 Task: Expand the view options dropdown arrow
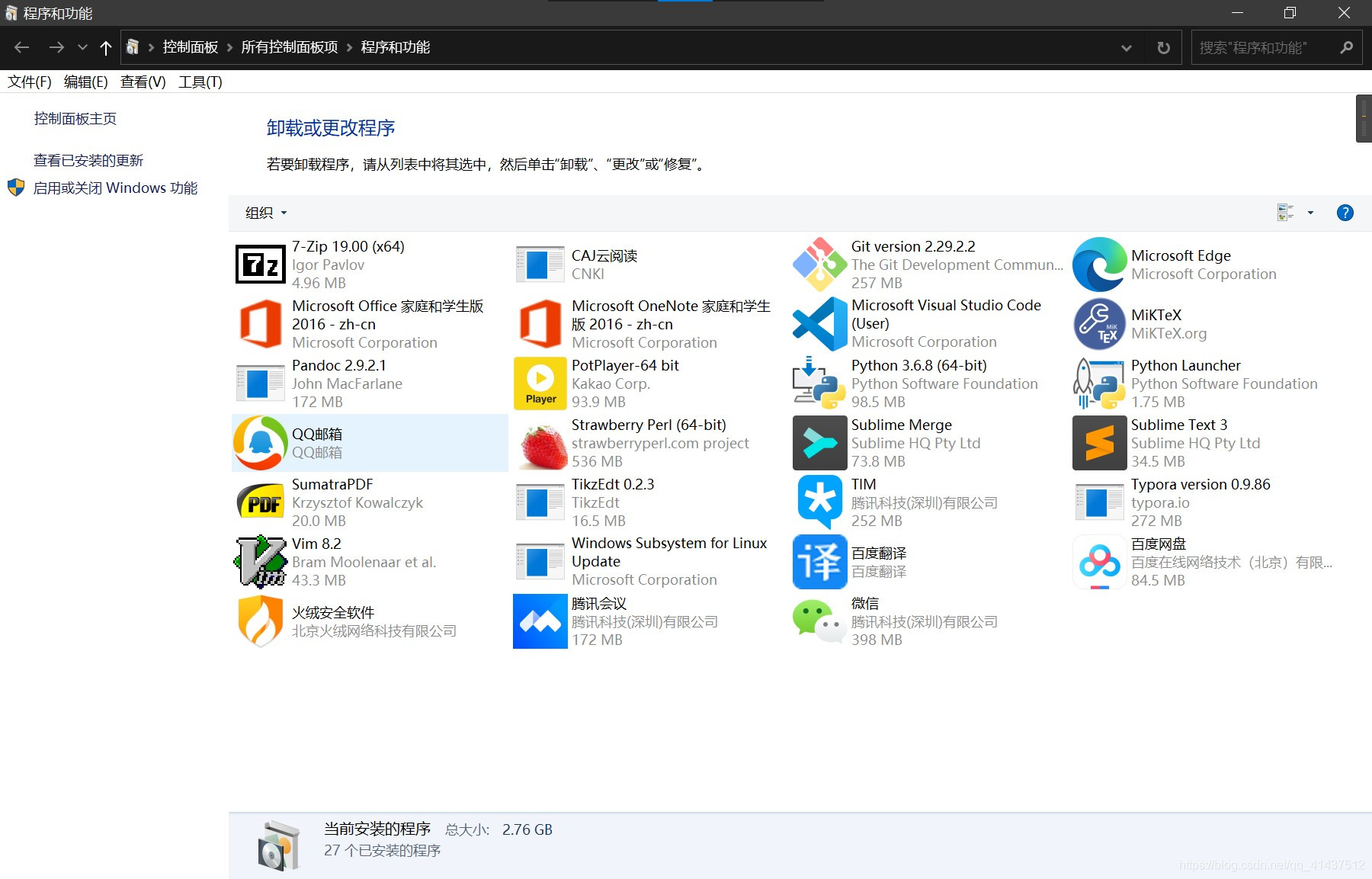1311,213
